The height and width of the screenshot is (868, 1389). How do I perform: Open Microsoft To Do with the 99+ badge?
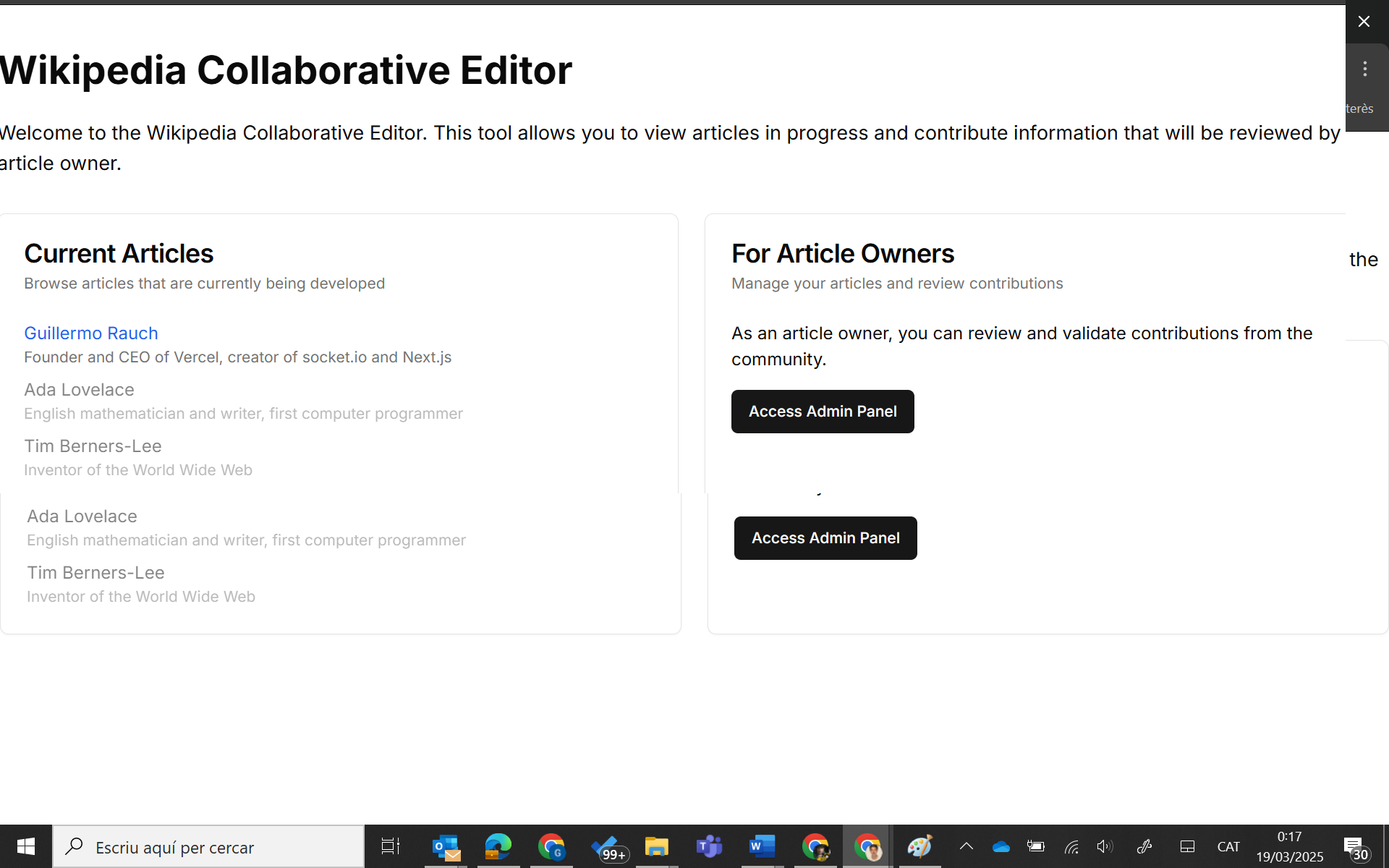pyautogui.click(x=610, y=846)
